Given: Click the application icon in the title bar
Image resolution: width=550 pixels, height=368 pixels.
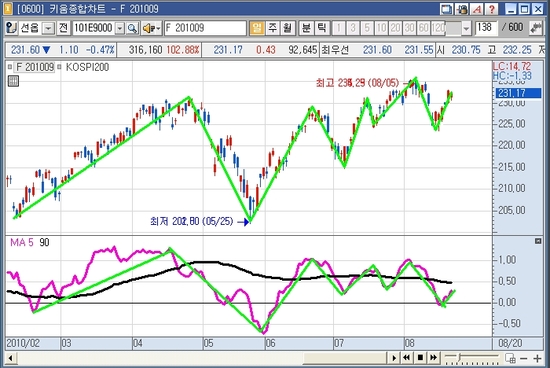Looking at the screenshot, I should click(x=8, y=8).
